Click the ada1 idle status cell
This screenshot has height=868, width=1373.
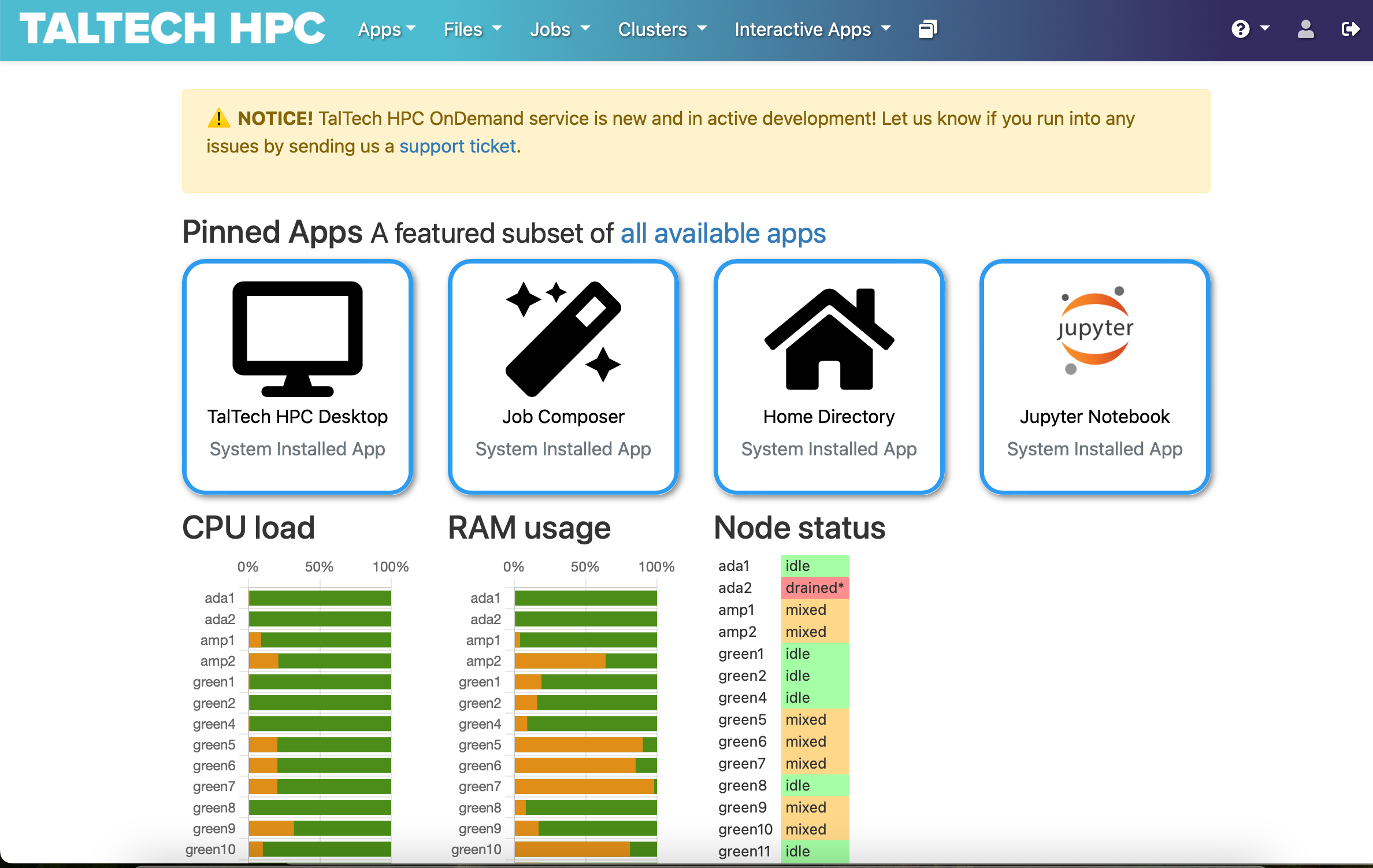tap(815, 566)
